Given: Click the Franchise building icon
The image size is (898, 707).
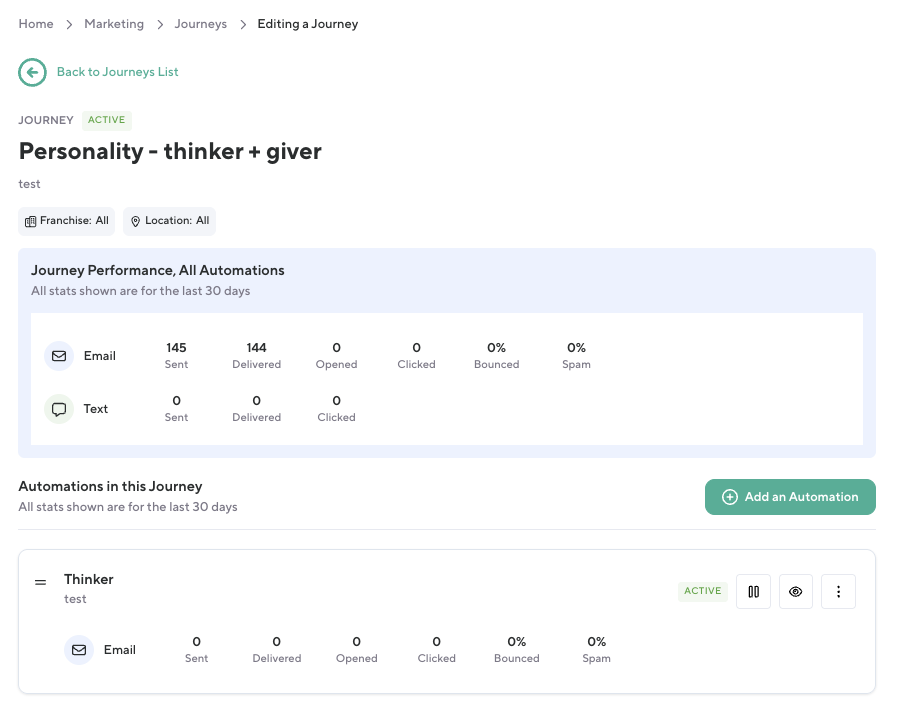Looking at the screenshot, I should pos(30,221).
